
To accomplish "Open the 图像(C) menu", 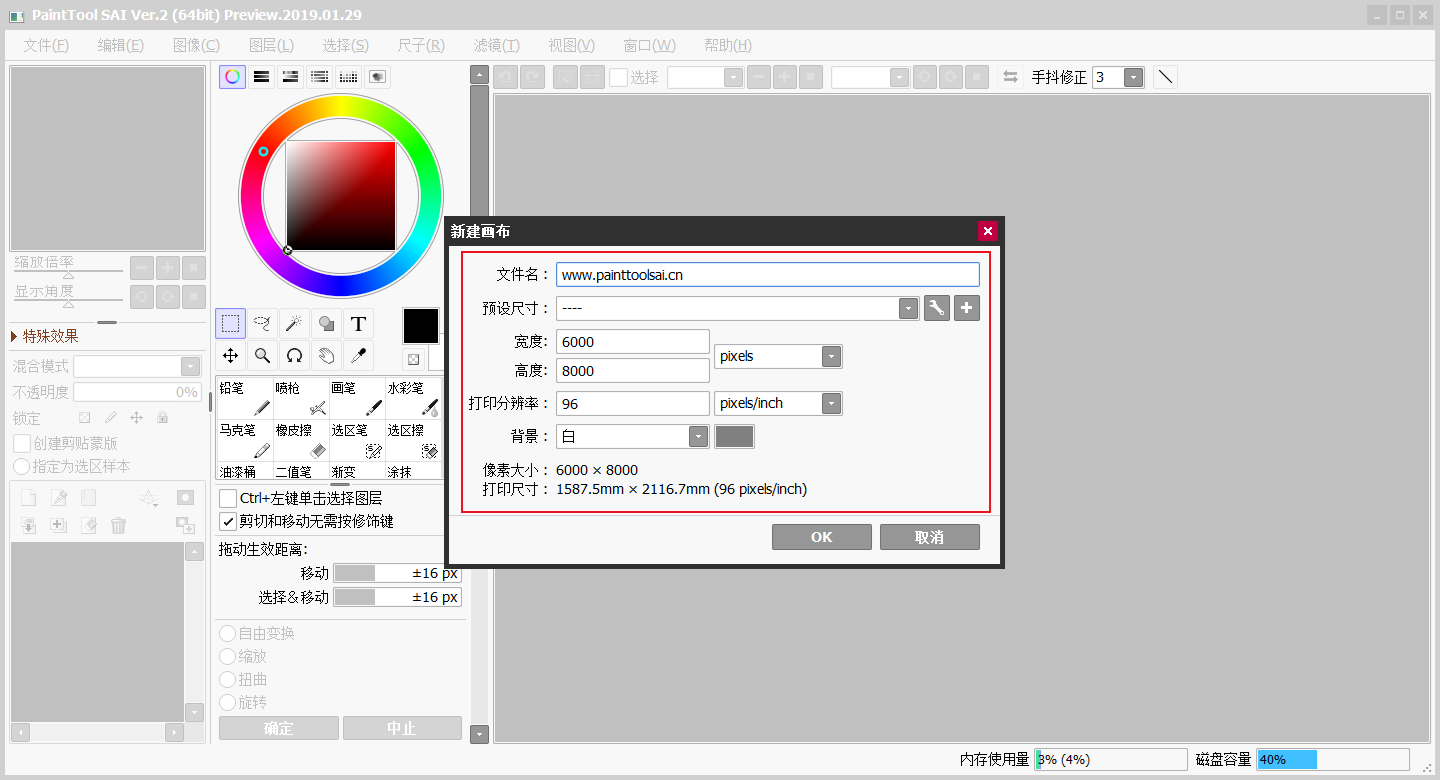I will 196,45.
